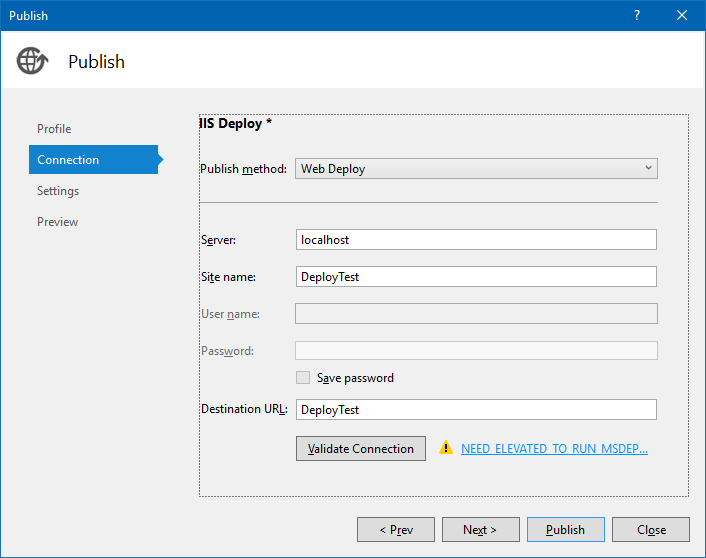The height and width of the screenshot is (558, 706).
Task: Click the Destination URL label
Action: [244, 409]
